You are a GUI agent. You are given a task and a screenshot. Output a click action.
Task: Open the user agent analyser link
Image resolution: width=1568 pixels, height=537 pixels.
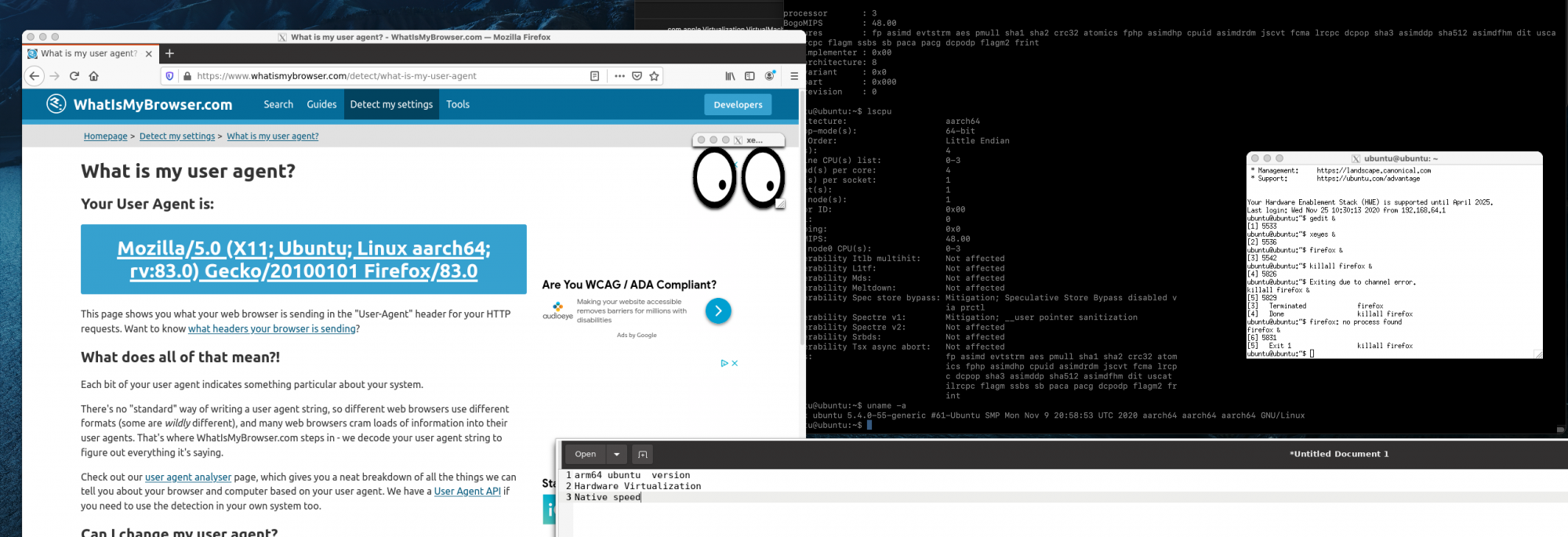[x=188, y=477]
